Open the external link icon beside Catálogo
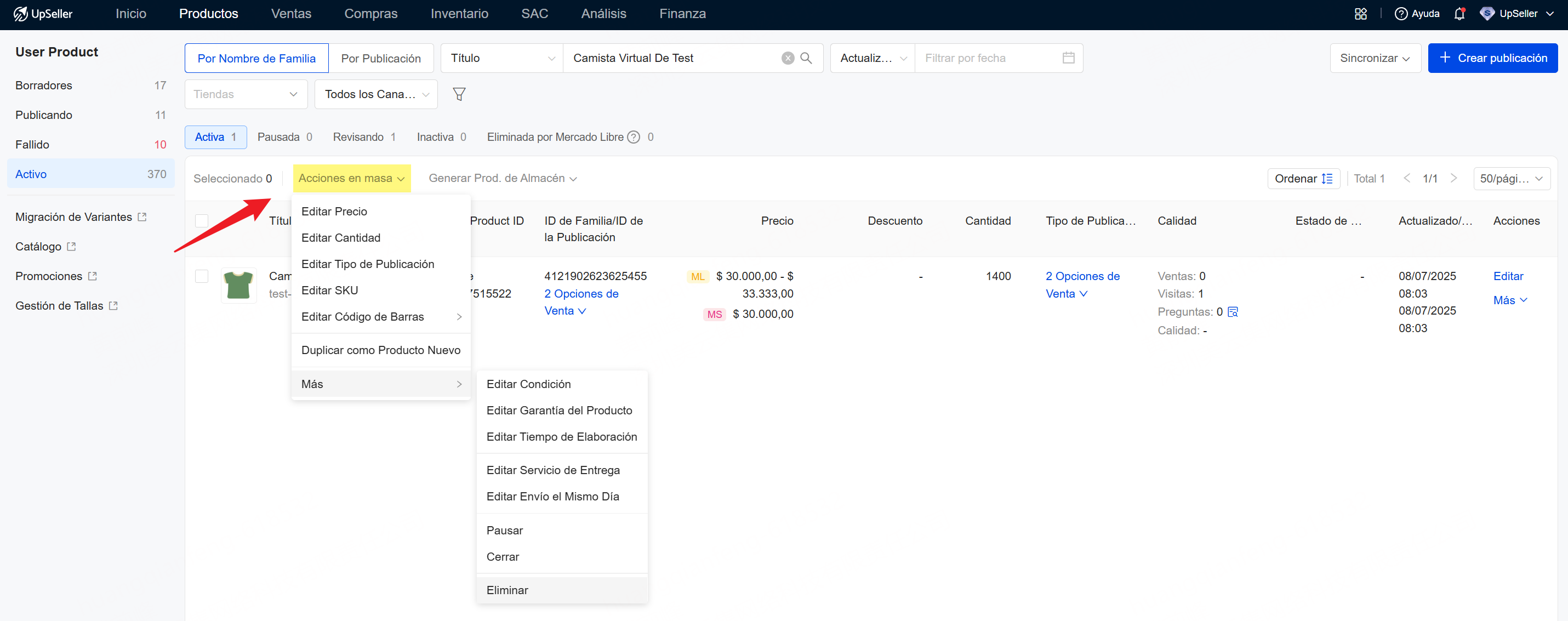The height and width of the screenshot is (621, 1568). 71,247
